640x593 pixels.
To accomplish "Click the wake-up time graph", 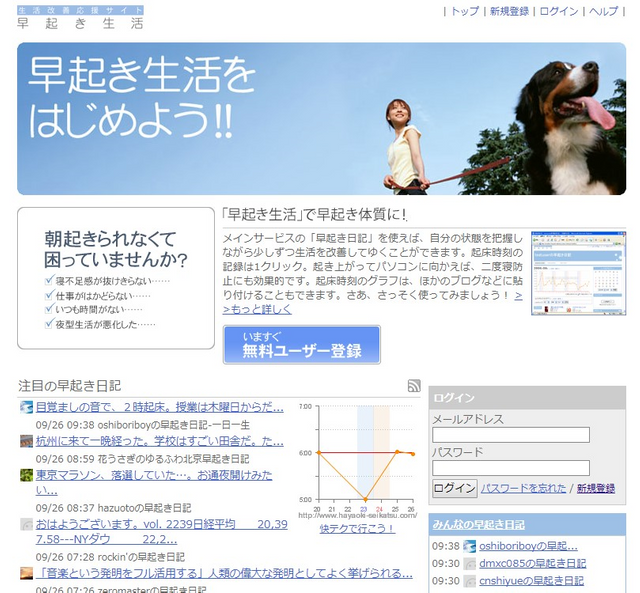I will tap(357, 460).
